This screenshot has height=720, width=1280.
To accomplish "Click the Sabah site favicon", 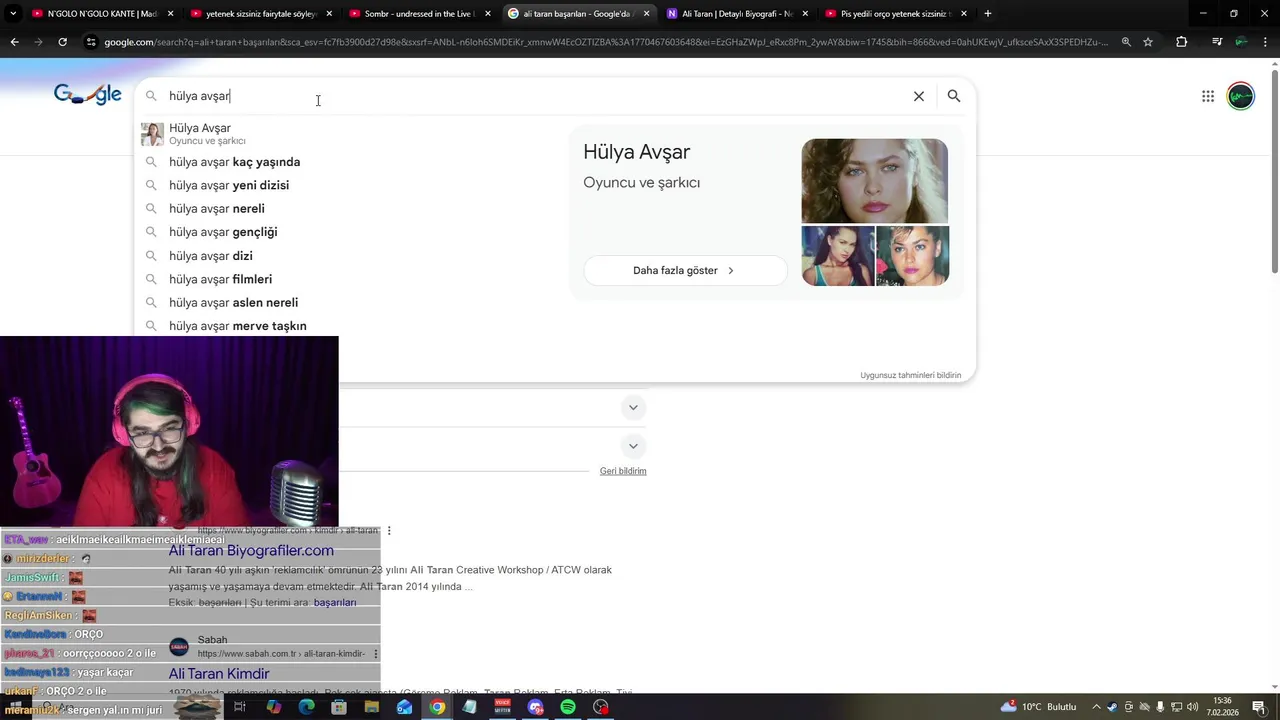I will [x=179, y=647].
